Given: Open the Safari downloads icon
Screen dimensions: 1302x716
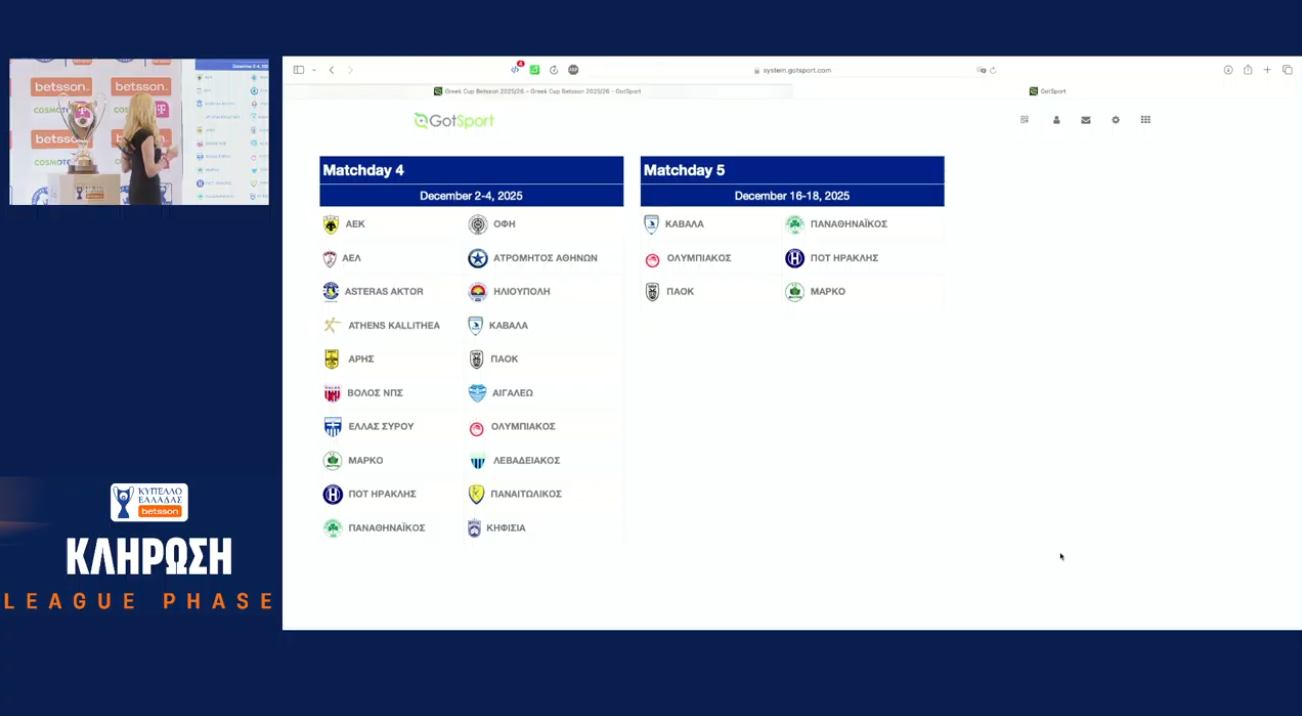Looking at the screenshot, I should pos(1228,70).
